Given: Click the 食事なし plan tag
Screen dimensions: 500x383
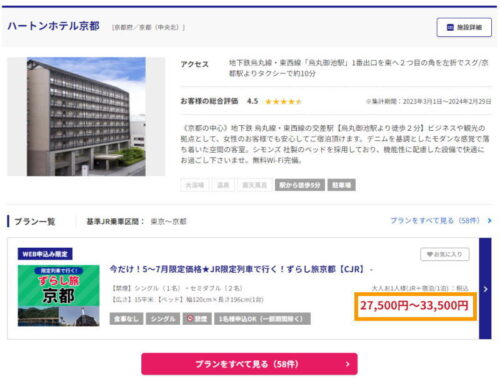Looking at the screenshot, I should click(x=126, y=319).
